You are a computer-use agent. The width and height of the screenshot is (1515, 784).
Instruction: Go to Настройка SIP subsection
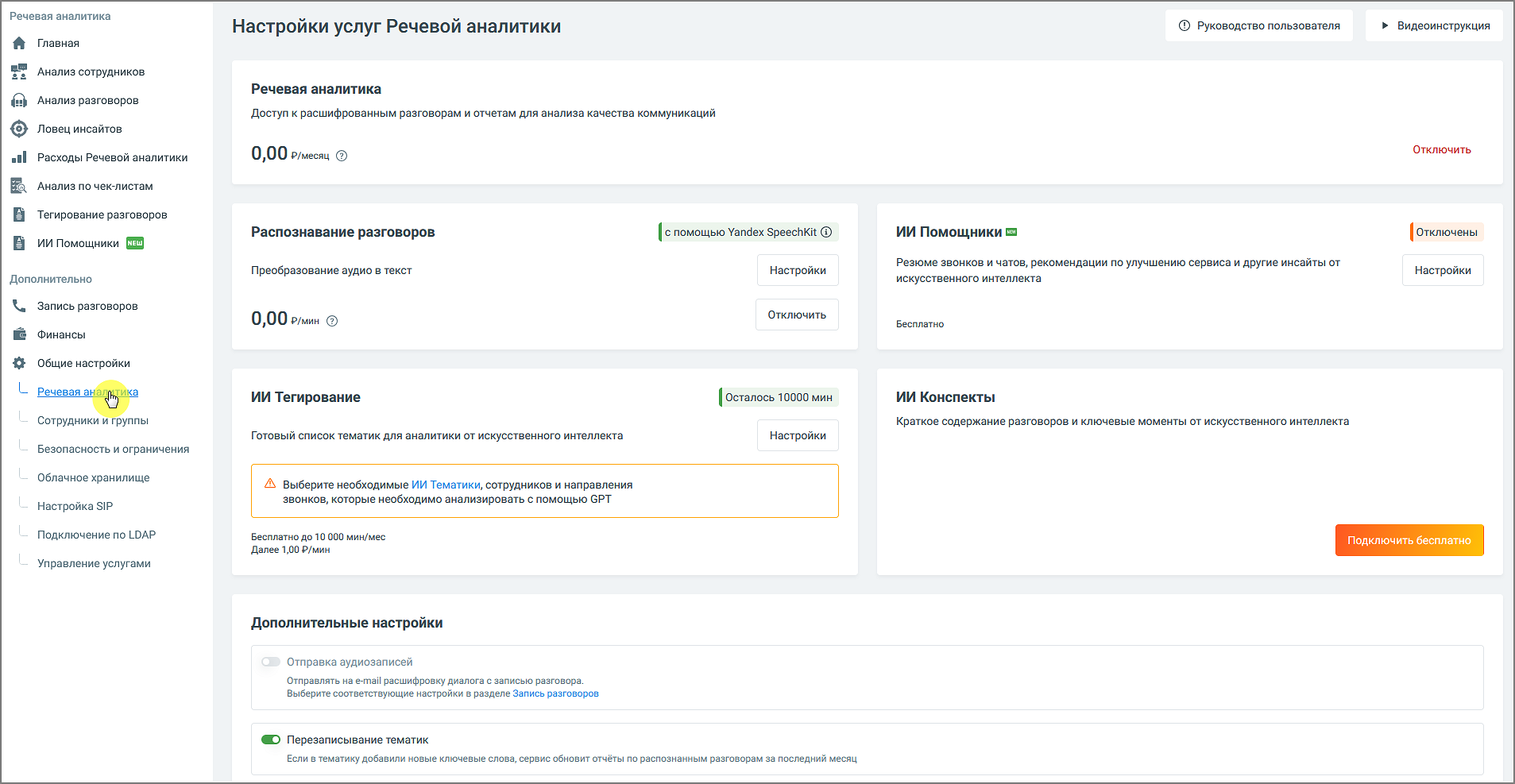coord(75,506)
